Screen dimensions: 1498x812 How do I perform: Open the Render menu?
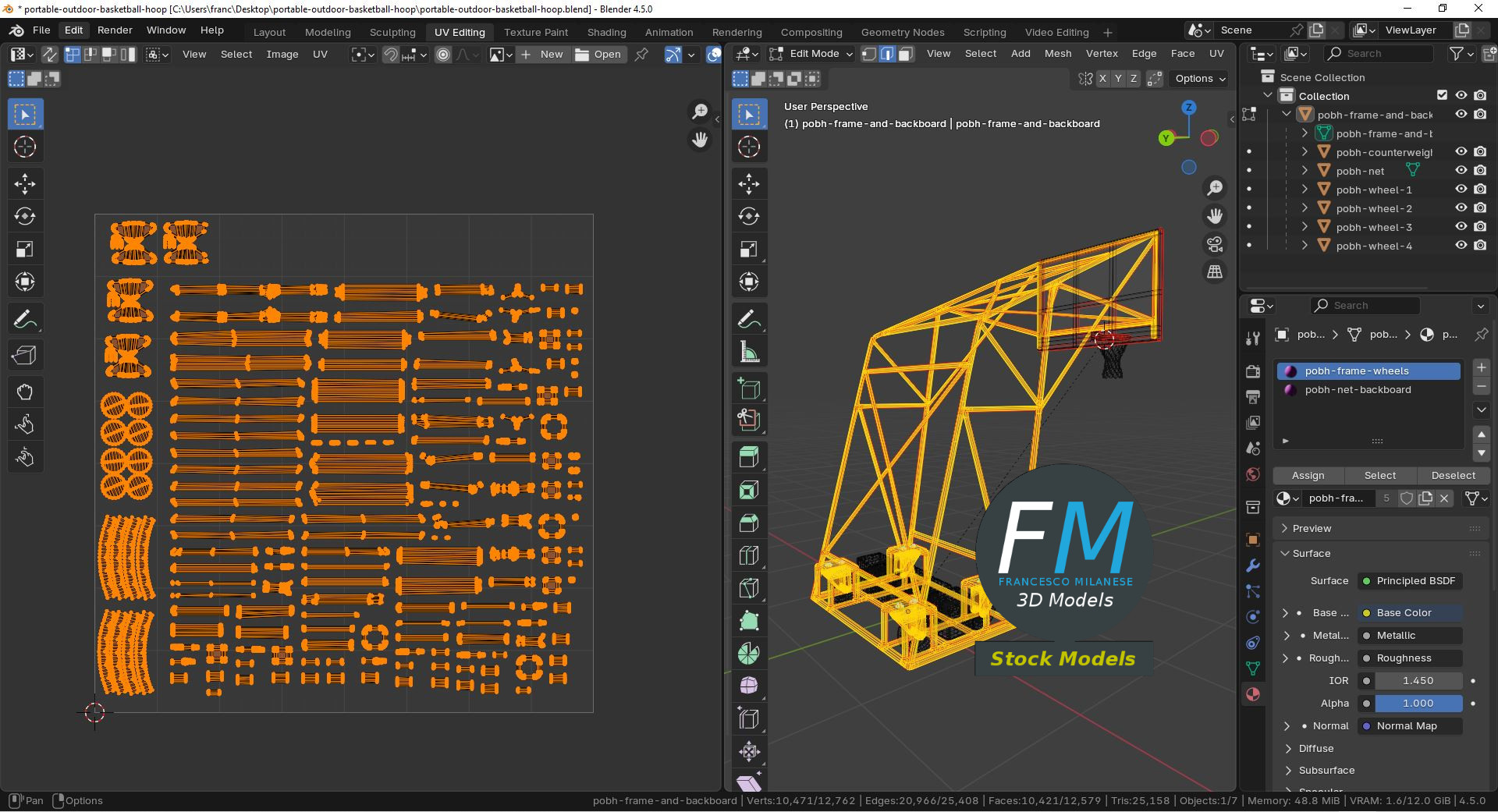pyautogui.click(x=115, y=30)
